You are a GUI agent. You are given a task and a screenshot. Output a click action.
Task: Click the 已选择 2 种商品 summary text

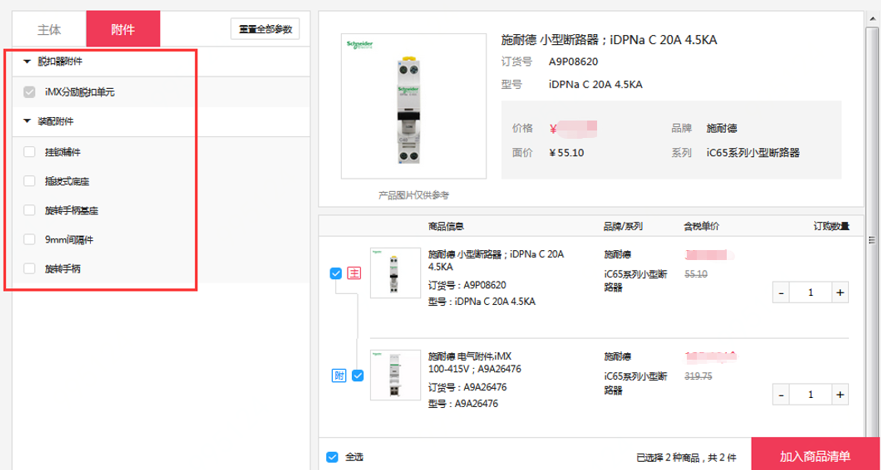coord(685,457)
